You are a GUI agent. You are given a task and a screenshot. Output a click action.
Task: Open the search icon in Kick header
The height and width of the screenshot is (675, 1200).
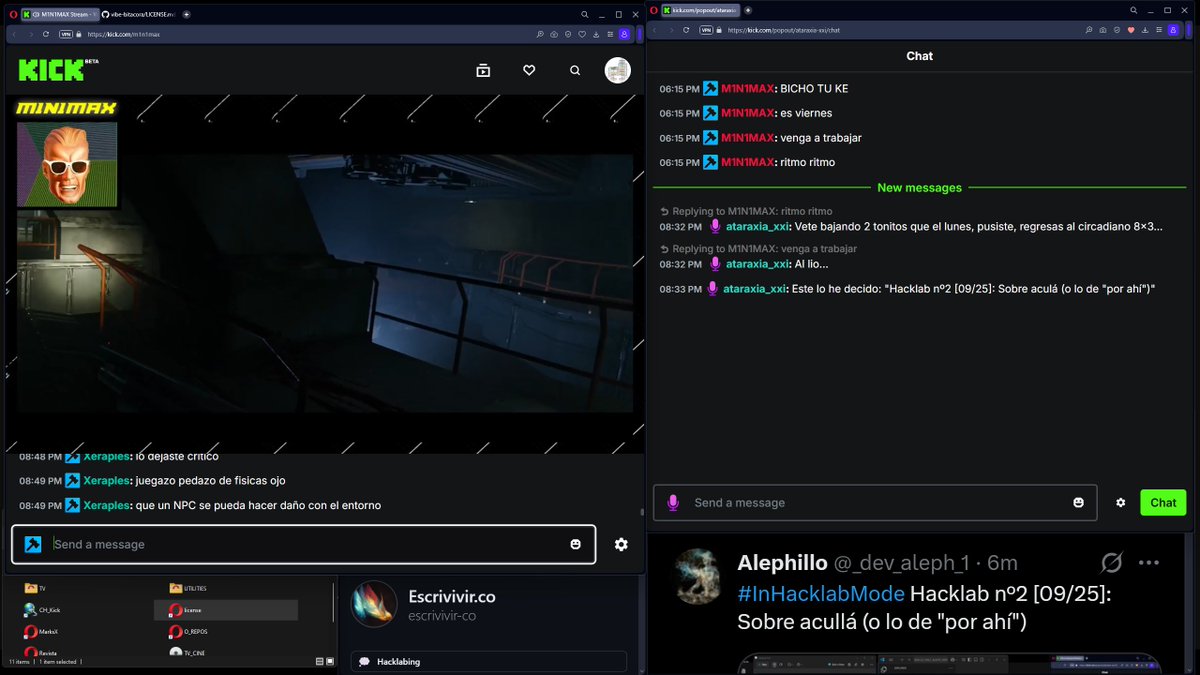[575, 71]
